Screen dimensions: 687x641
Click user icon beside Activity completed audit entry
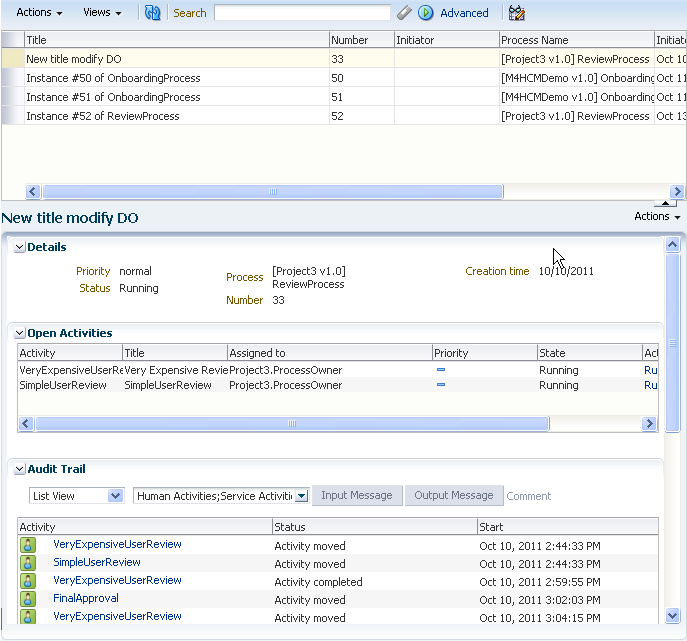tap(28, 581)
